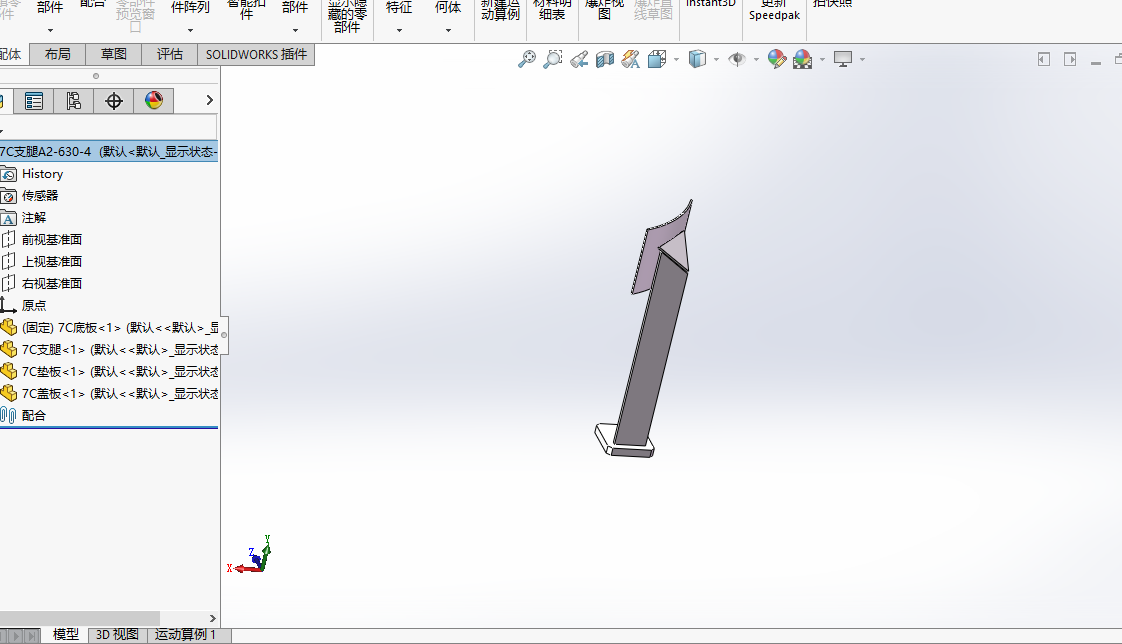This screenshot has width=1122, height=644.
Task: Expand more manager tabs with the chevron
Action: point(210,100)
